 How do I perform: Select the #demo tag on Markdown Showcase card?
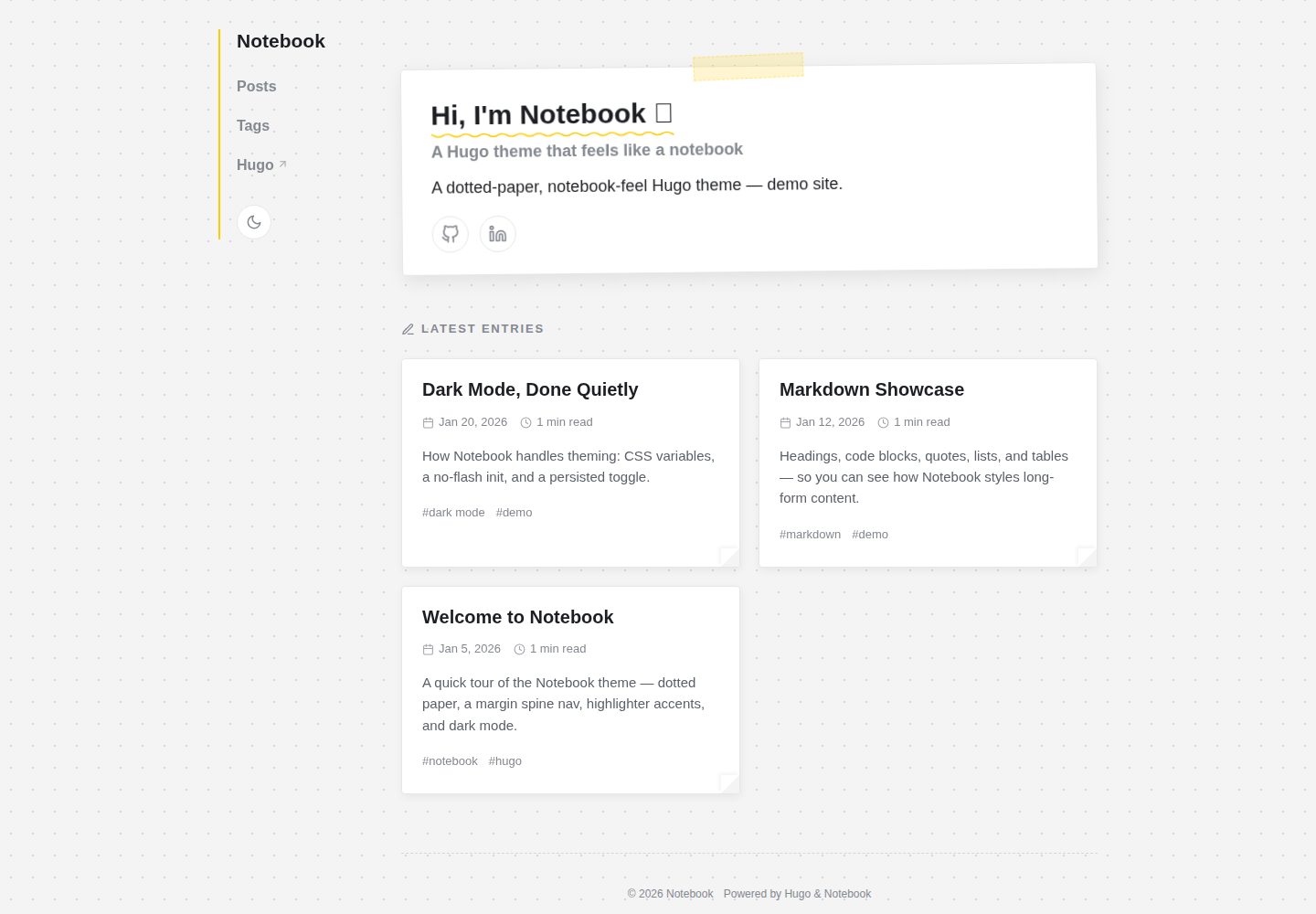point(870,535)
